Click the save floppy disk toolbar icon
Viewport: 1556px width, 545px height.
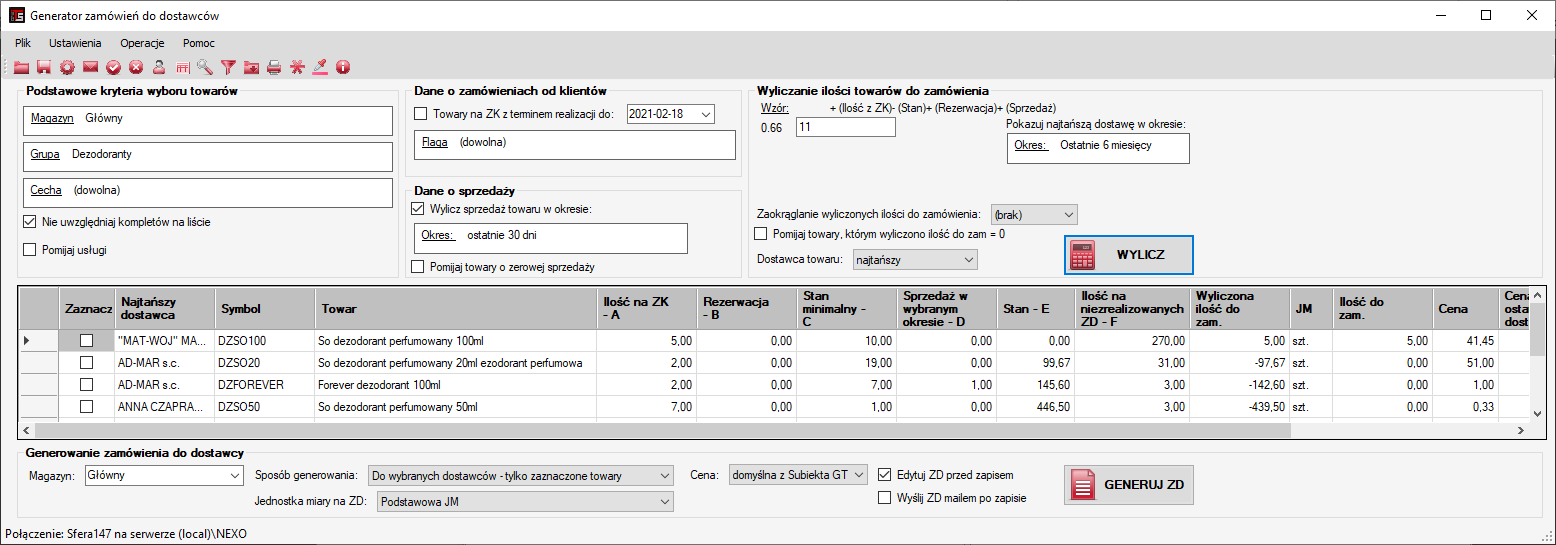coord(44,67)
